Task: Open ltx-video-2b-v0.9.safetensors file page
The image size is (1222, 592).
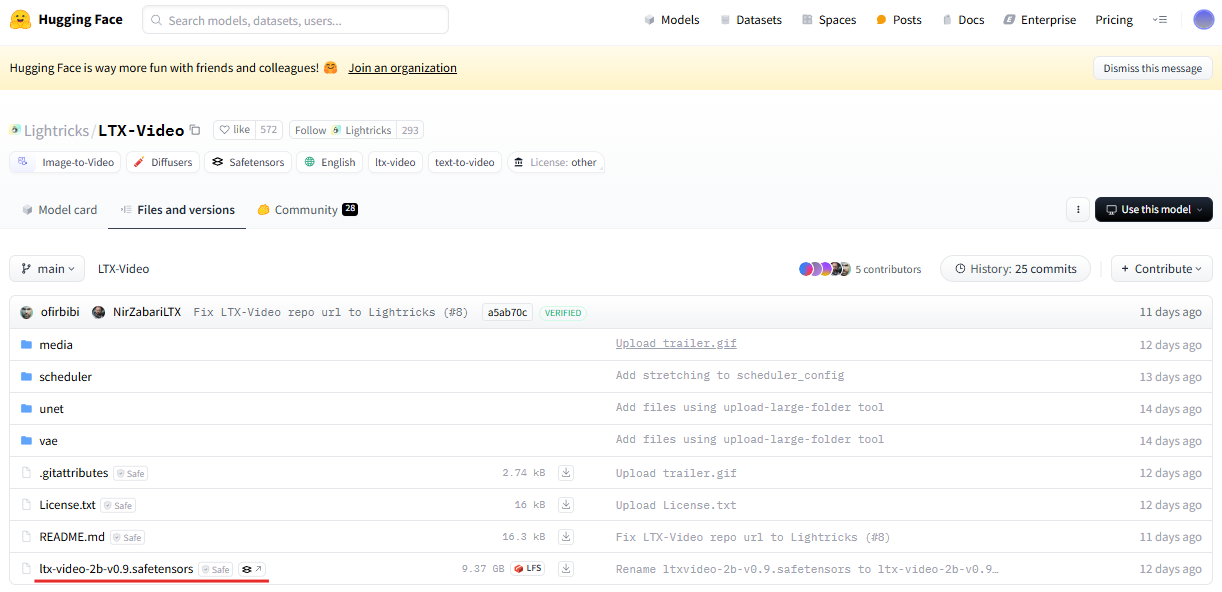Action: (116, 569)
